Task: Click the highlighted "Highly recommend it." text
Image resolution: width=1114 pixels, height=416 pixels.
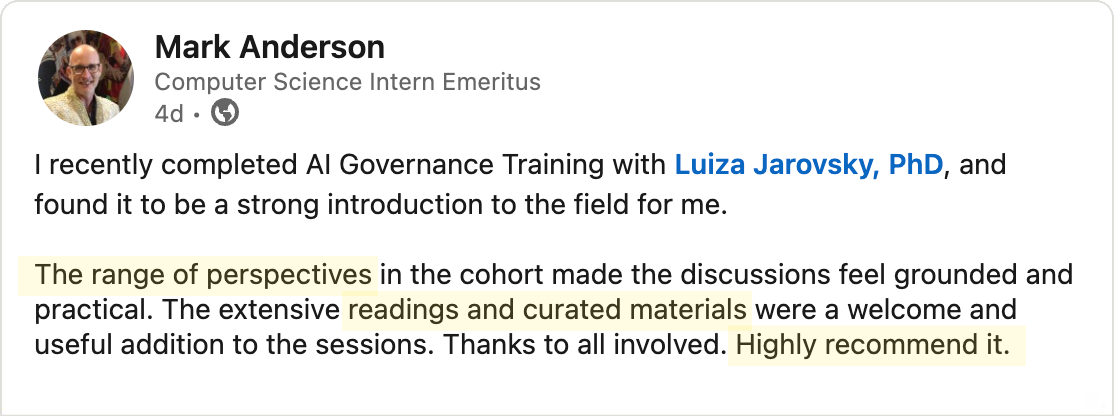Action: point(872,346)
